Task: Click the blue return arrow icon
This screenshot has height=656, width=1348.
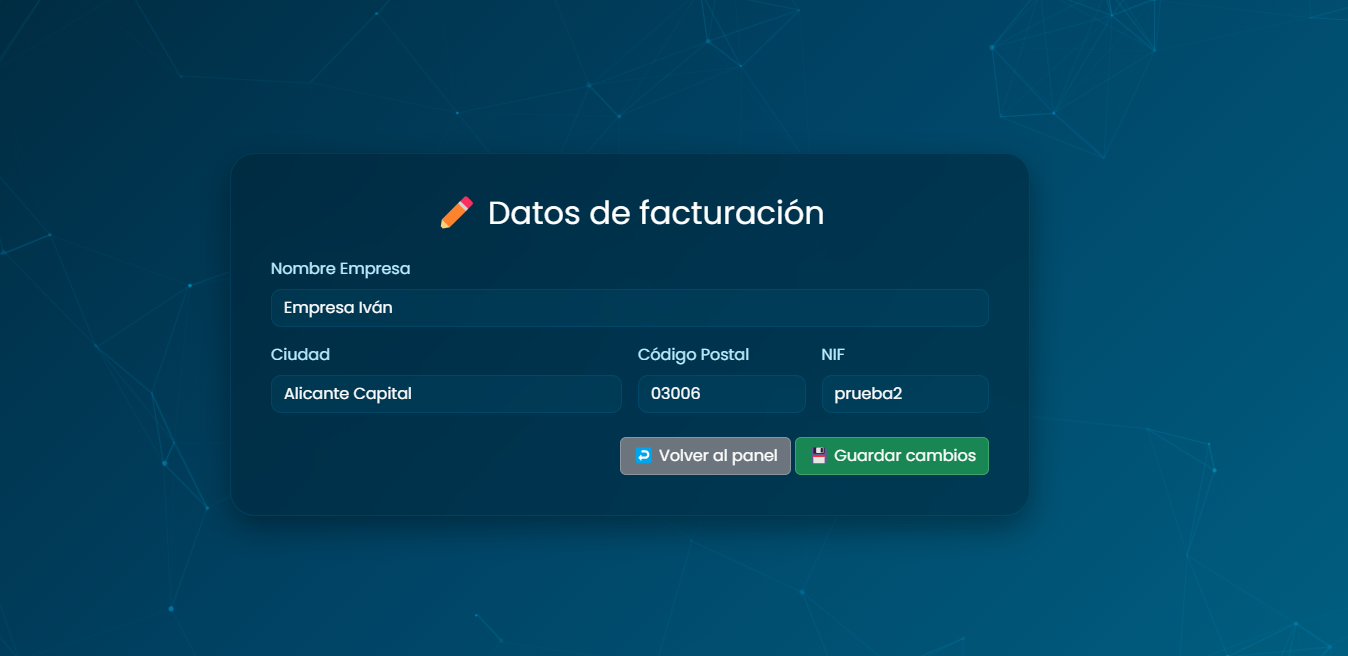Action: click(643, 456)
